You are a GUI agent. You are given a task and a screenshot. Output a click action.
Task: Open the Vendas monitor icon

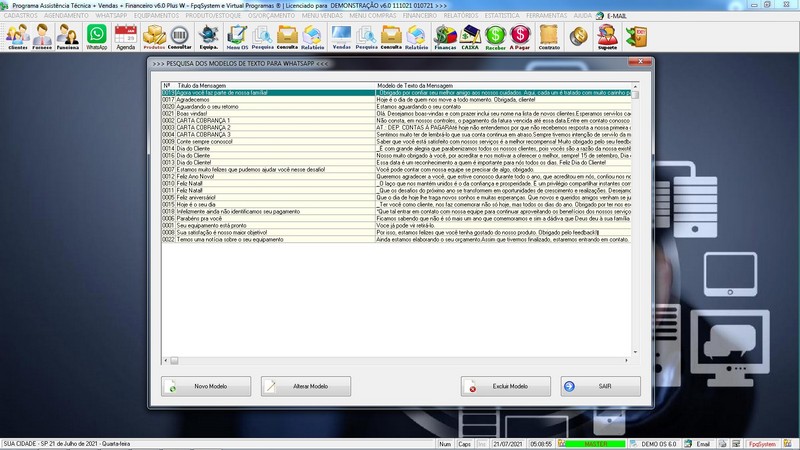pyautogui.click(x=341, y=37)
